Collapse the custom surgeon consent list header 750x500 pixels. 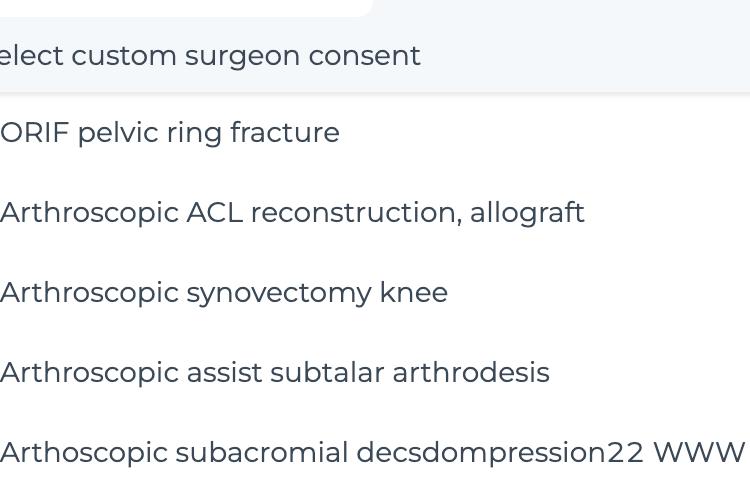375,56
